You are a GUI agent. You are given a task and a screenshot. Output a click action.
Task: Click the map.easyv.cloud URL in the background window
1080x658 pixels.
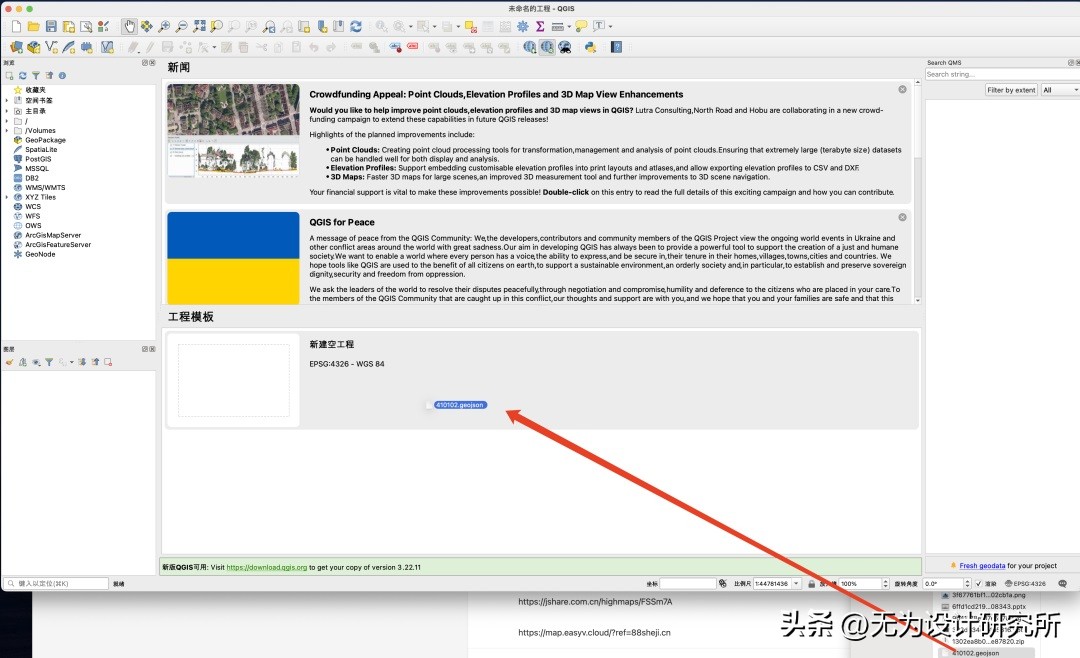(x=594, y=633)
